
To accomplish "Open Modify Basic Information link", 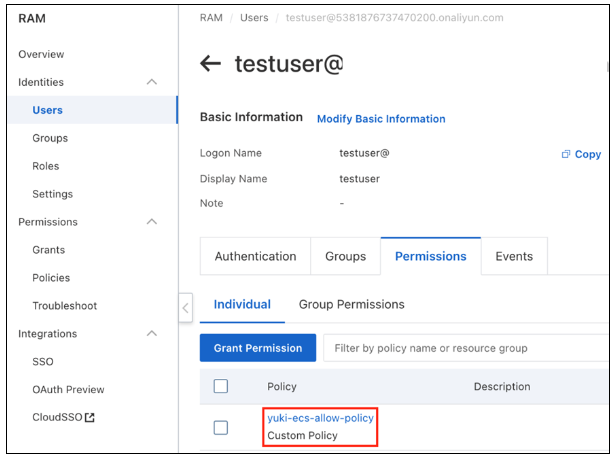I will [x=381, y=119].
